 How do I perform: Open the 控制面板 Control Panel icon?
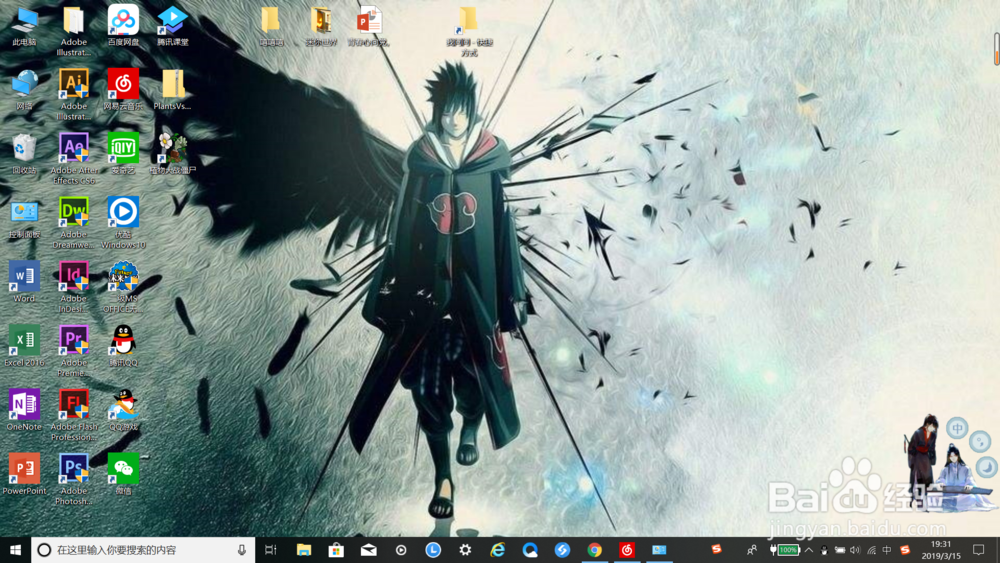click(x=24, y=219)
